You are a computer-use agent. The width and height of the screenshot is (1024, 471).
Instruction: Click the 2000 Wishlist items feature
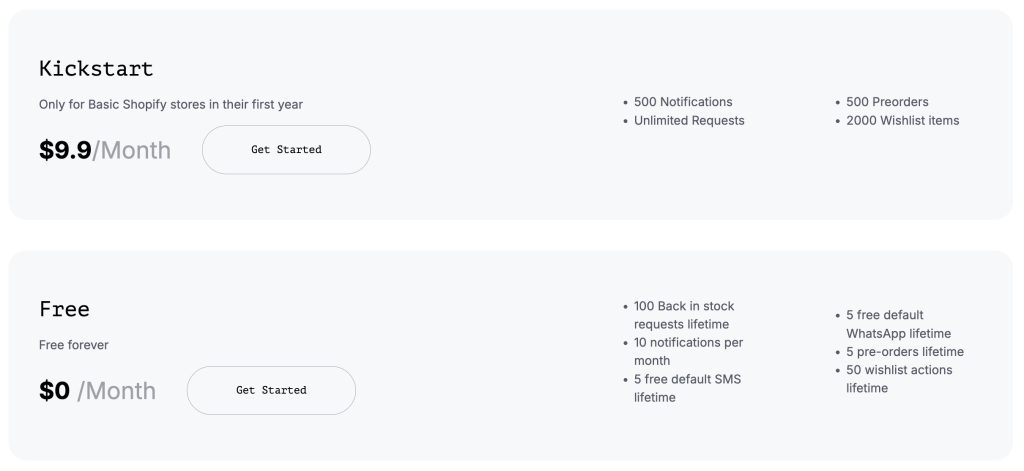point(902,121)
